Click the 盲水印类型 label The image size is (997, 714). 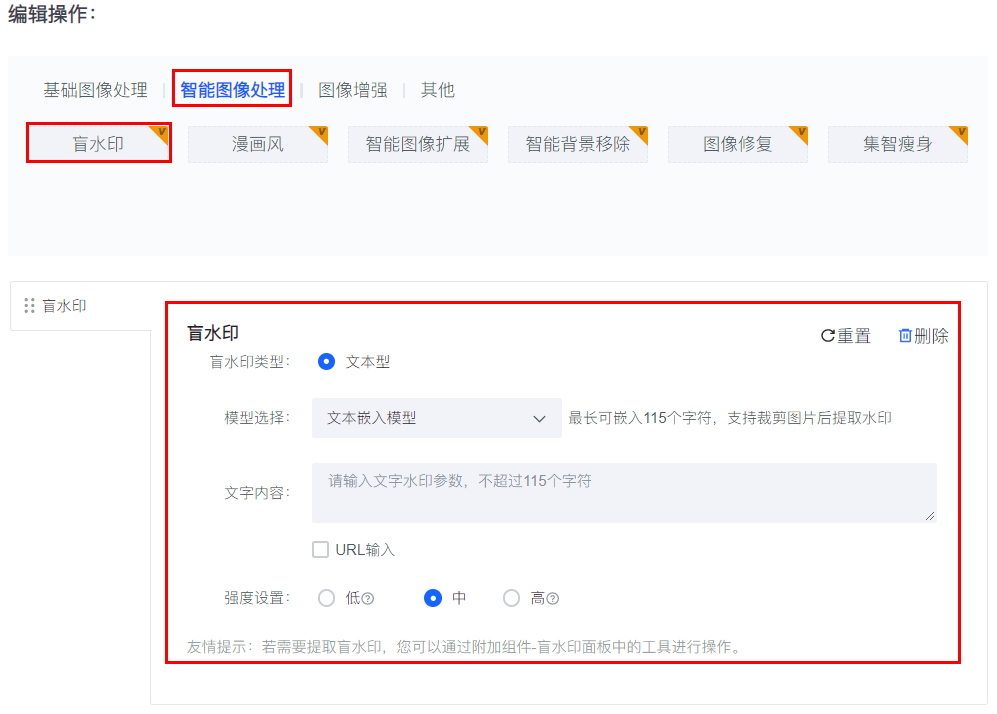[x=250, y=362]
